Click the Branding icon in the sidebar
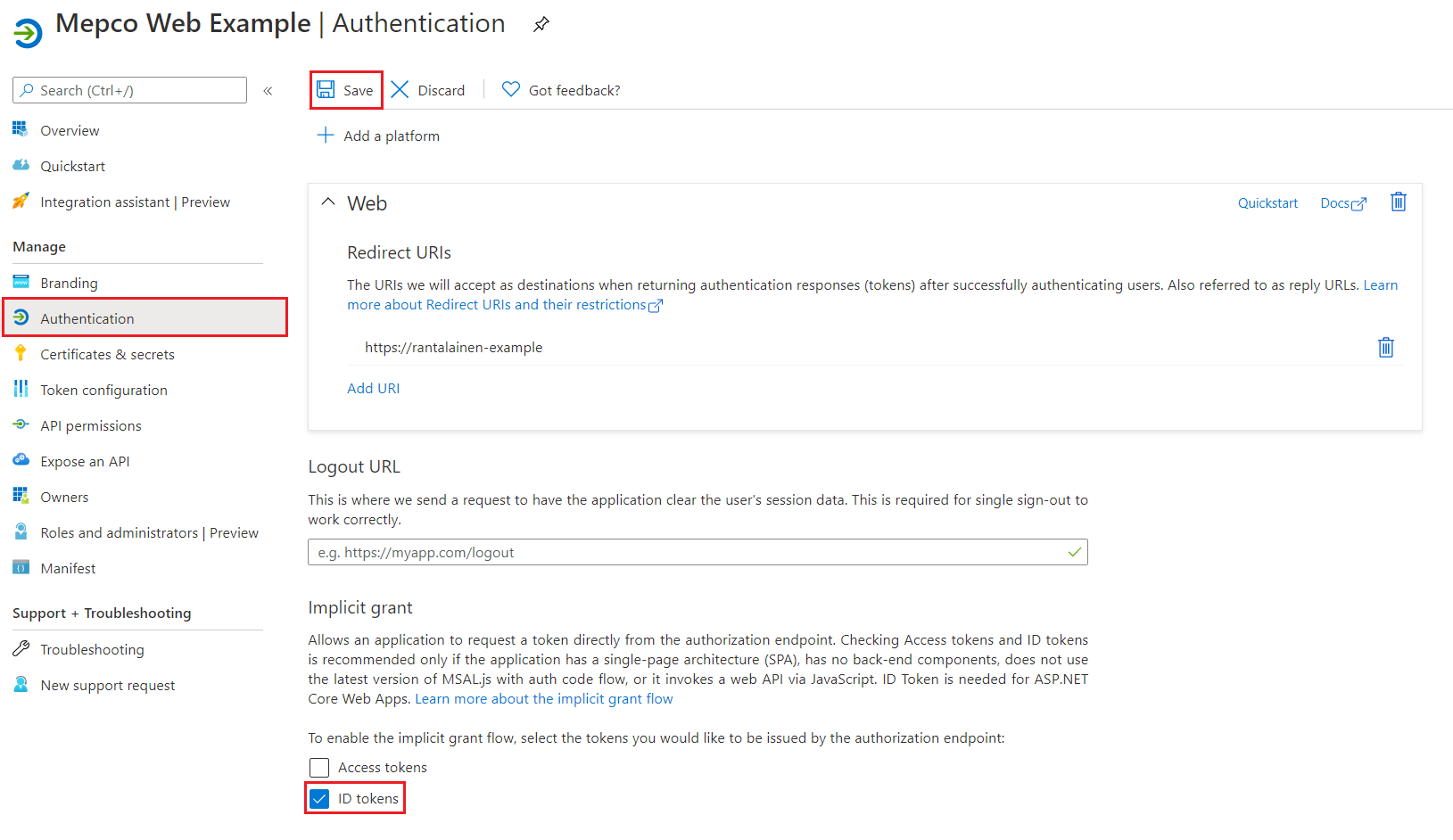Image resolution: width=1453 pixels, height=840 pixels. [21, 283]
